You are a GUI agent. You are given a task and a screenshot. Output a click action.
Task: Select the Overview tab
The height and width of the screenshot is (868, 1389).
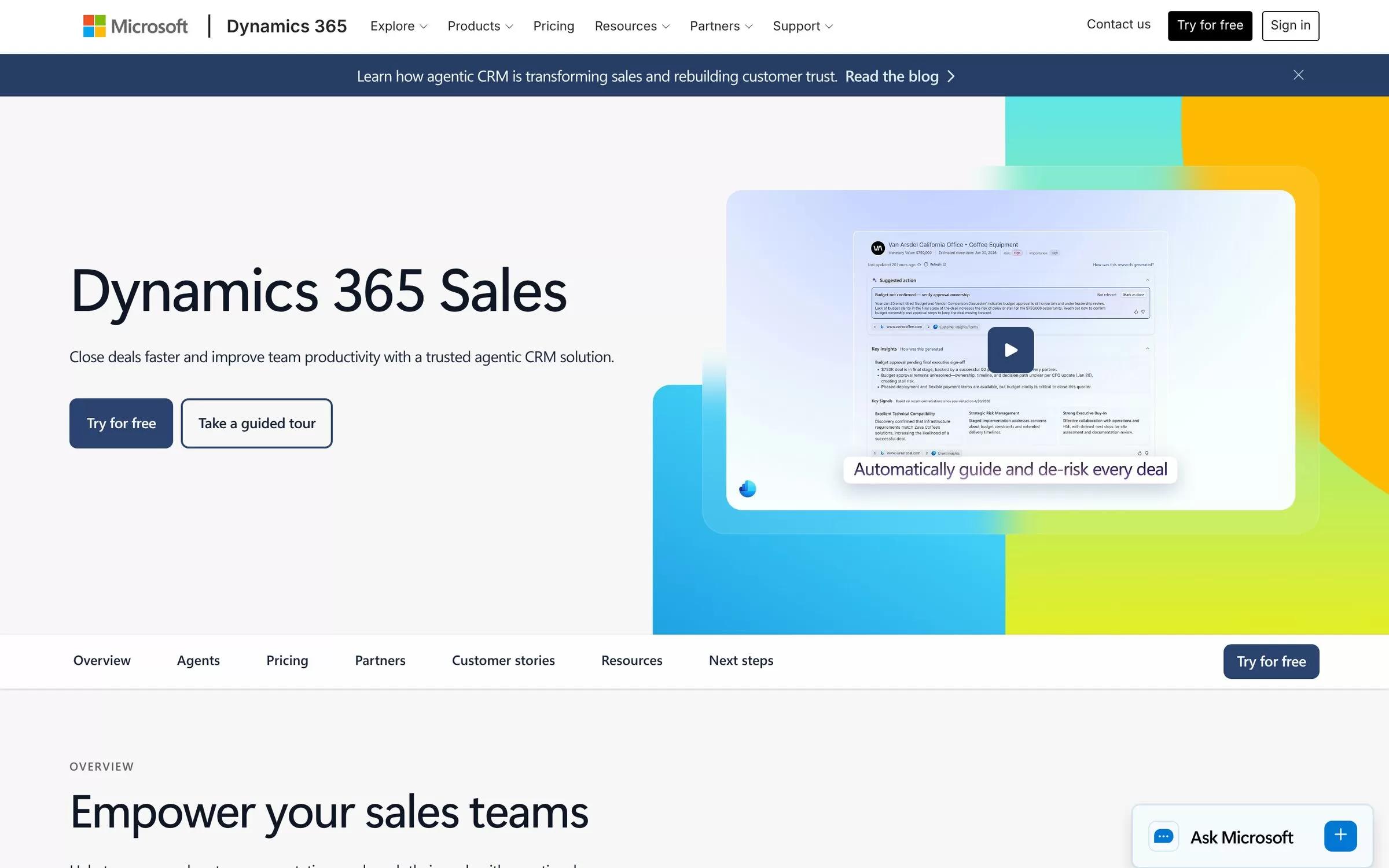coord(102,660)
